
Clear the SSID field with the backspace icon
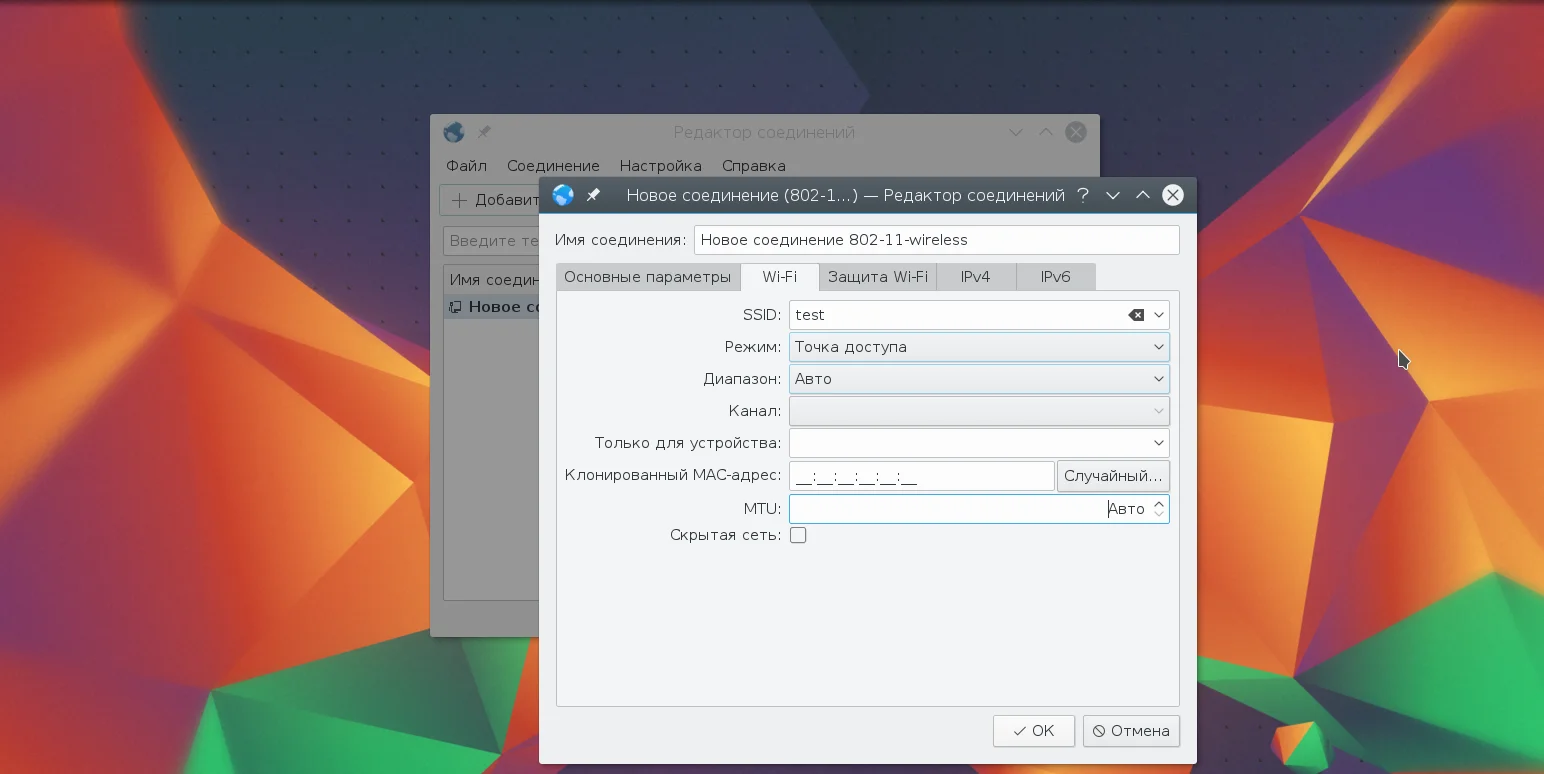click(x=1136, y=315)
